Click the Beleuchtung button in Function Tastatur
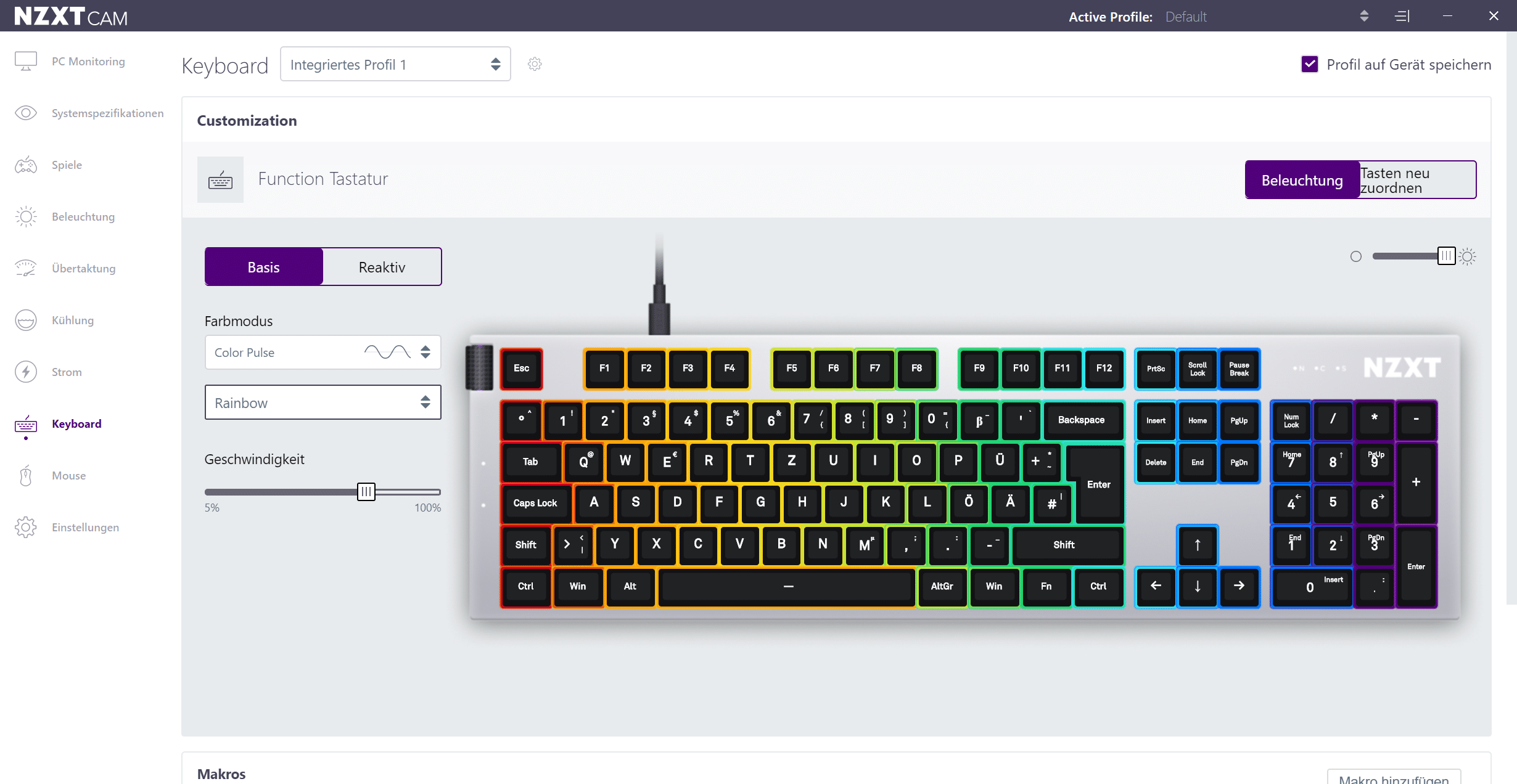The height and width of the screenshot is (784, 1517). [x=1302, y=180]
